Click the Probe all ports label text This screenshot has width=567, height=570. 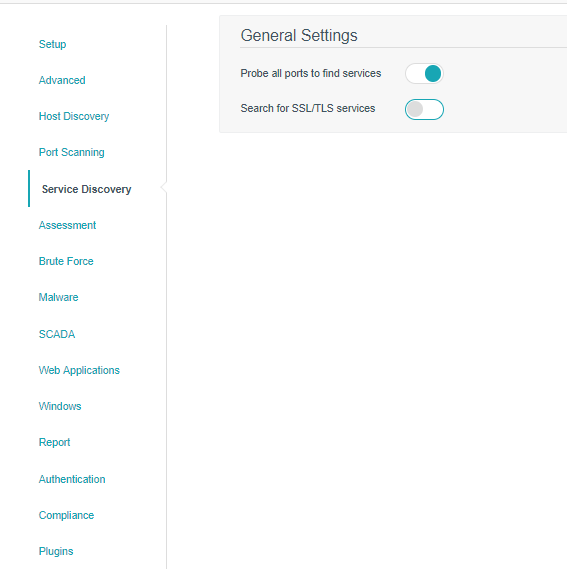tap(310, 73)
